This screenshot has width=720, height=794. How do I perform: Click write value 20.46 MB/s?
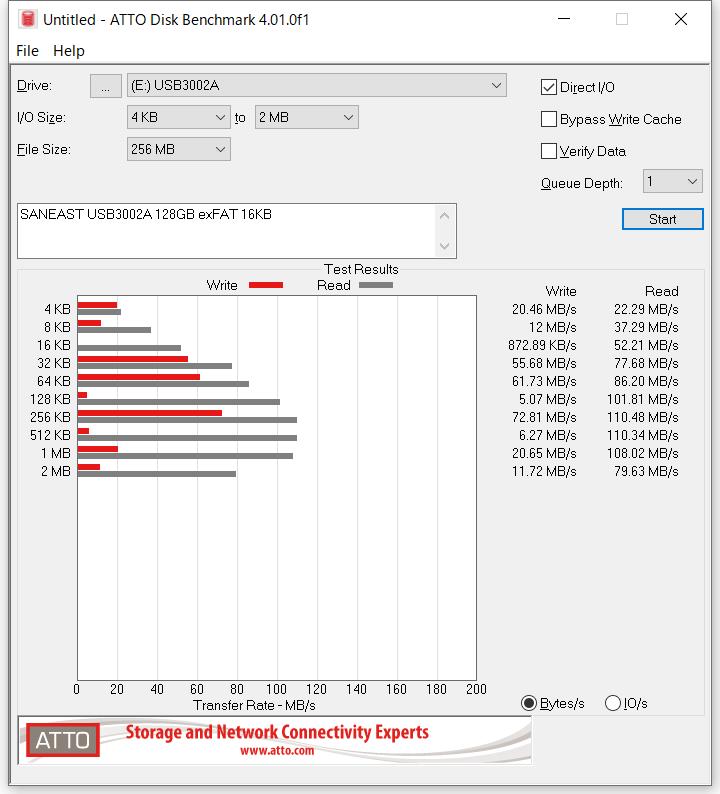point(544,309)
